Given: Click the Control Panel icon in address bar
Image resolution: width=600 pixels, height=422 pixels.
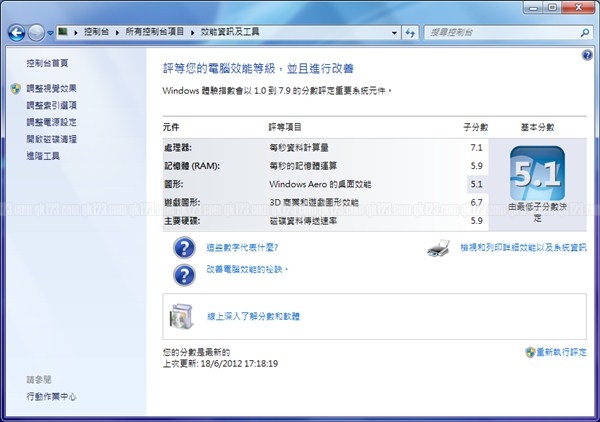Looking at the screenshot, I should point(63,32).
